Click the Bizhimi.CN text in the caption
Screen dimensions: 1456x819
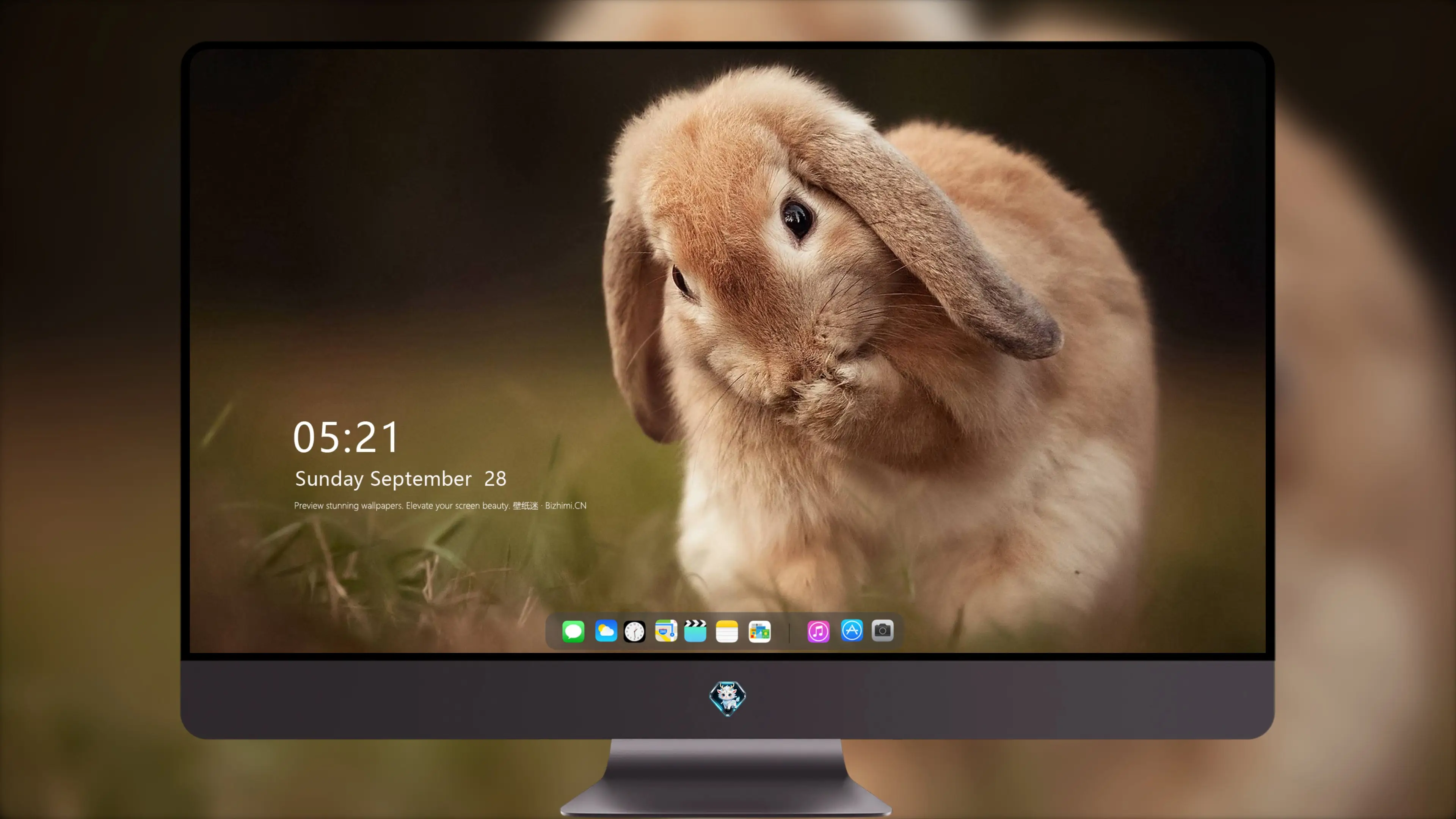click(565, 505)
